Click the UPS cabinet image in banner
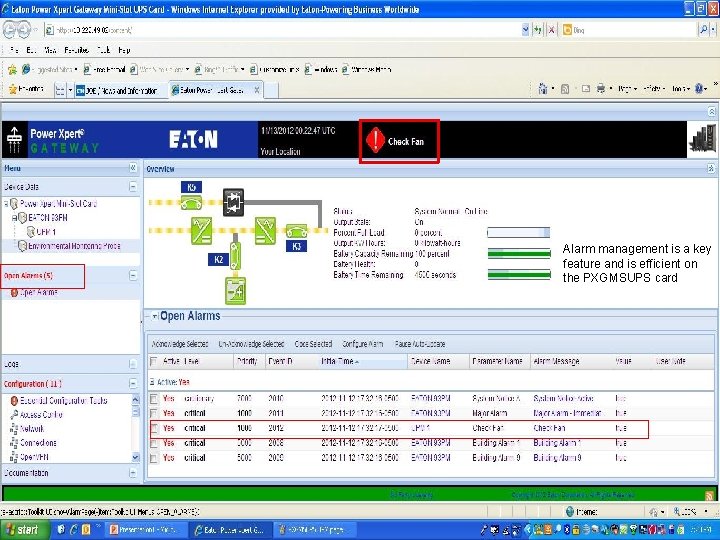Image resolution: width=720 pixels, height=540 pixels. [x=702, y=140]
